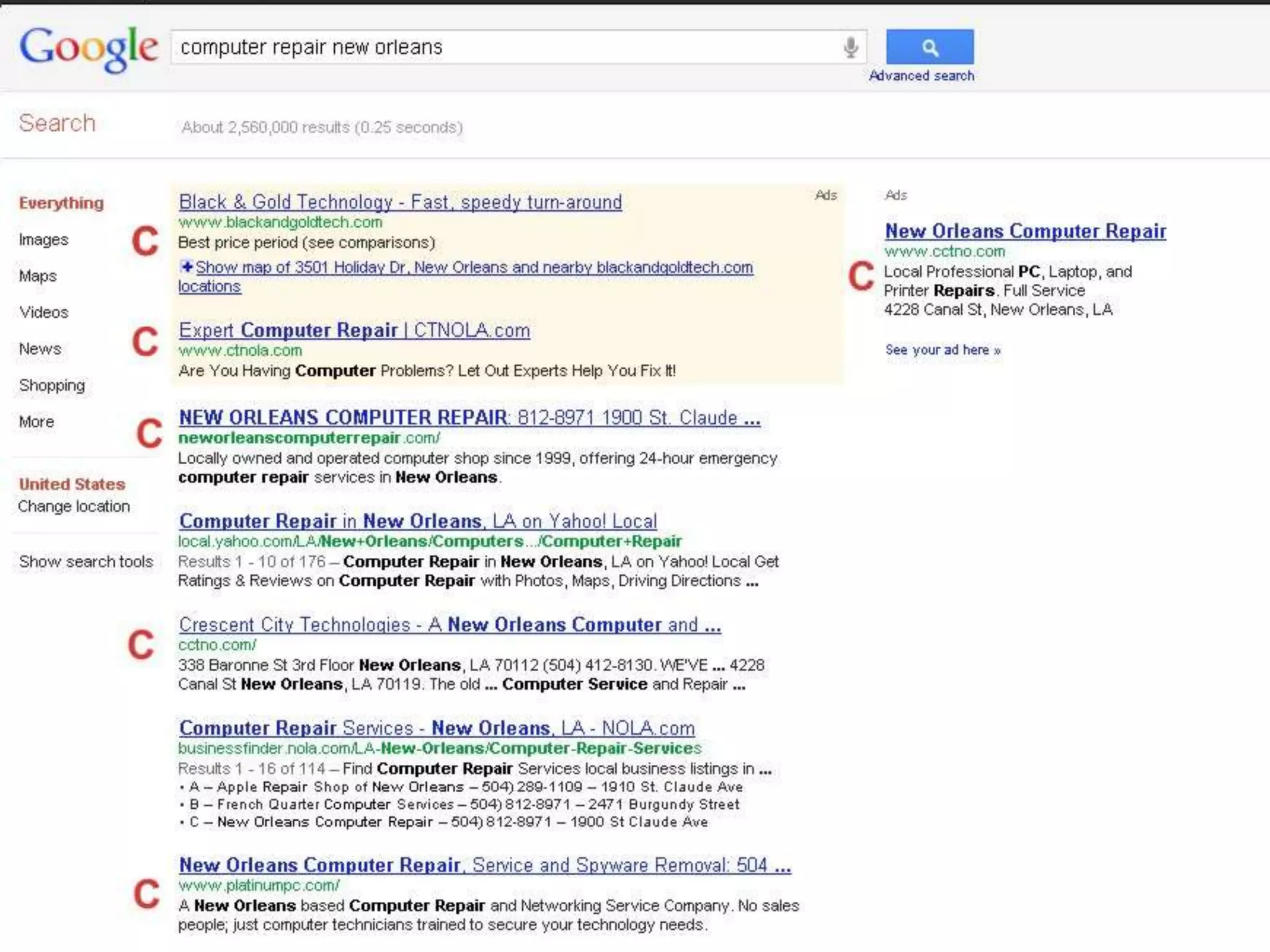Open the Advanced search link
The height and width of the screenshot is (952, 1270).
tap(921, 76)
